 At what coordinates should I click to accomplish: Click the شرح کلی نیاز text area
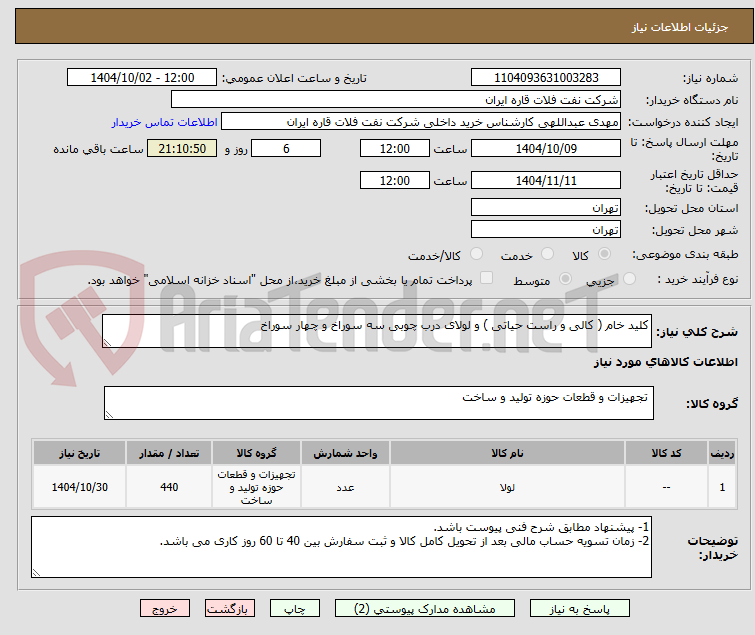click(377, 331)
